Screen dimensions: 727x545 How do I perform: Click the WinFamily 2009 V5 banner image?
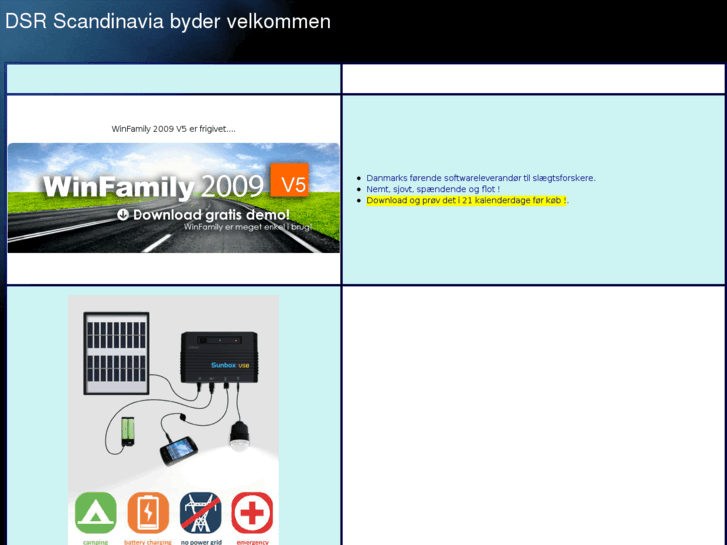[x=173, y=198]
